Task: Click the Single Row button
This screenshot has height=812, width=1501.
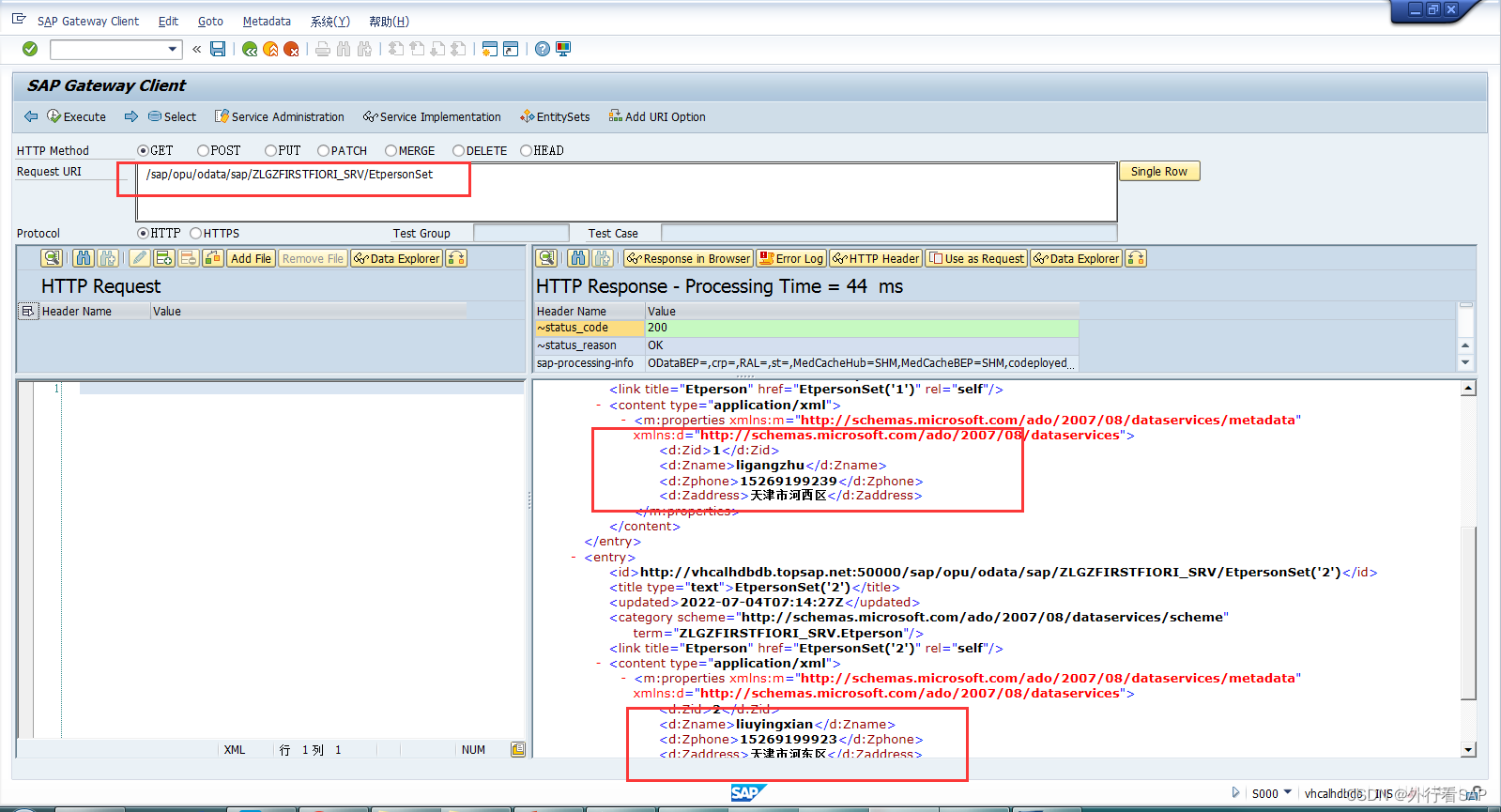Action: (x=1159, y=171)
